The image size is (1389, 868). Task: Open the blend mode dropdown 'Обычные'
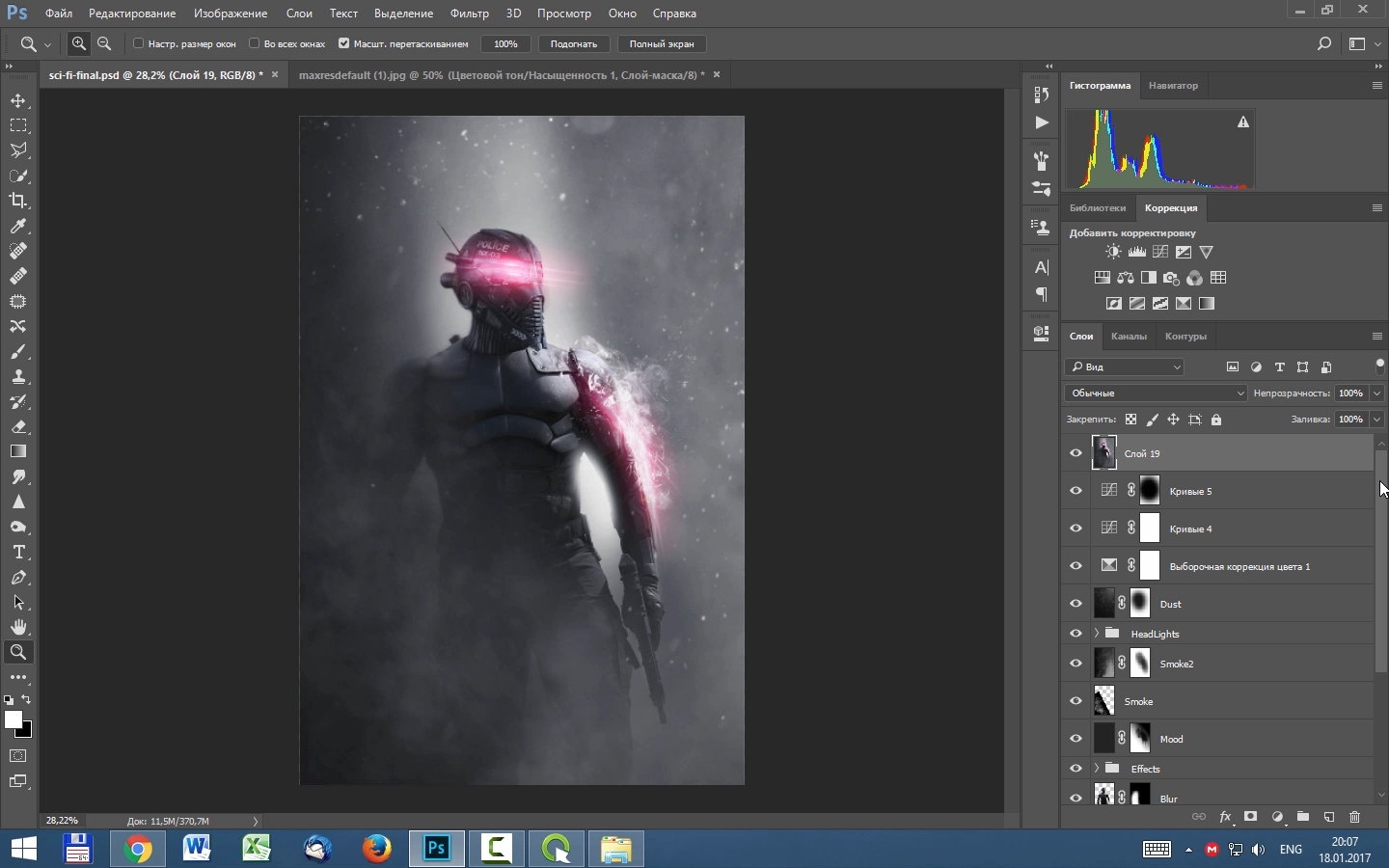click(1157, 393)
